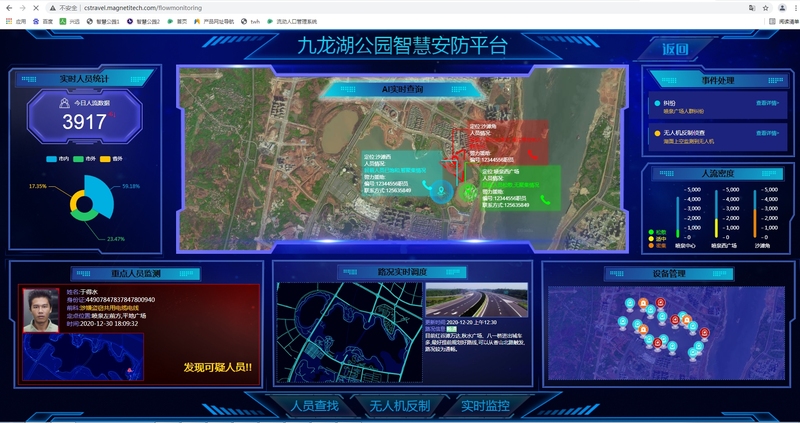This screenshot has width=800, height=423.
Task: Click the top red device pin in 设备管理
Action: pyautogui.click(x=660, y=304)
